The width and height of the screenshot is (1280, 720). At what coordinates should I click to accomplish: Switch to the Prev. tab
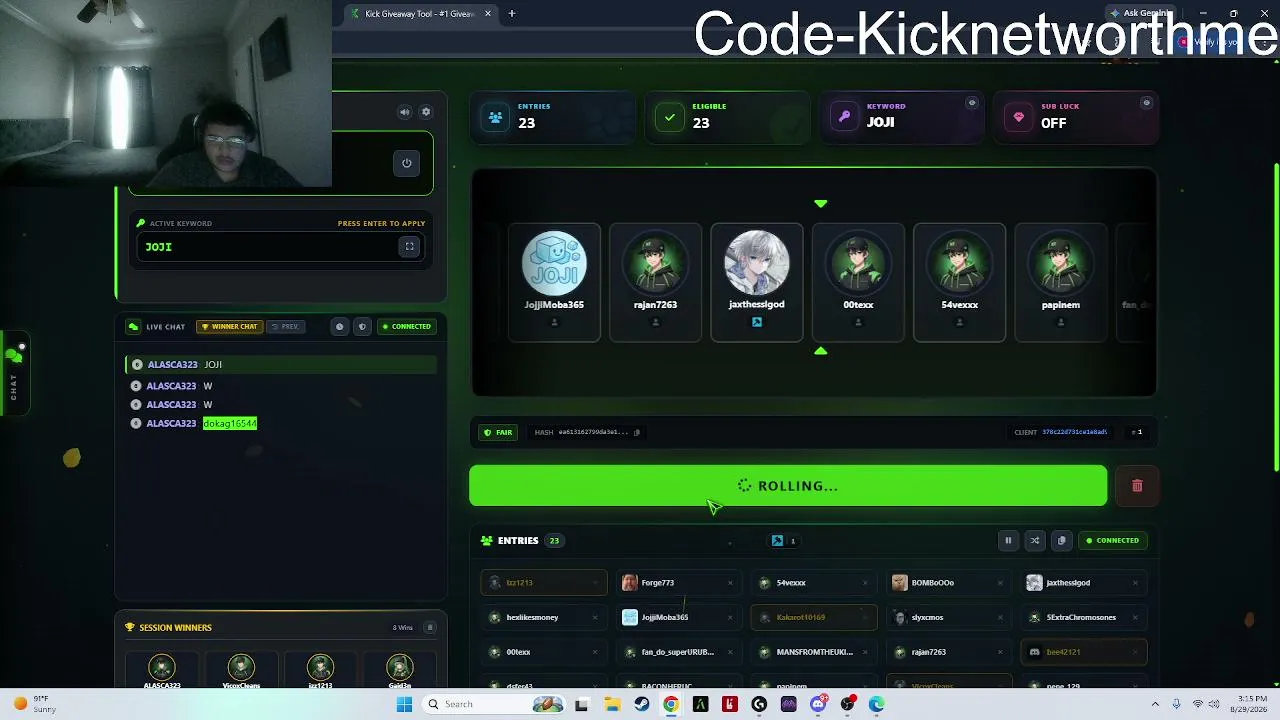pyautogui.click(x=285, y=326)
